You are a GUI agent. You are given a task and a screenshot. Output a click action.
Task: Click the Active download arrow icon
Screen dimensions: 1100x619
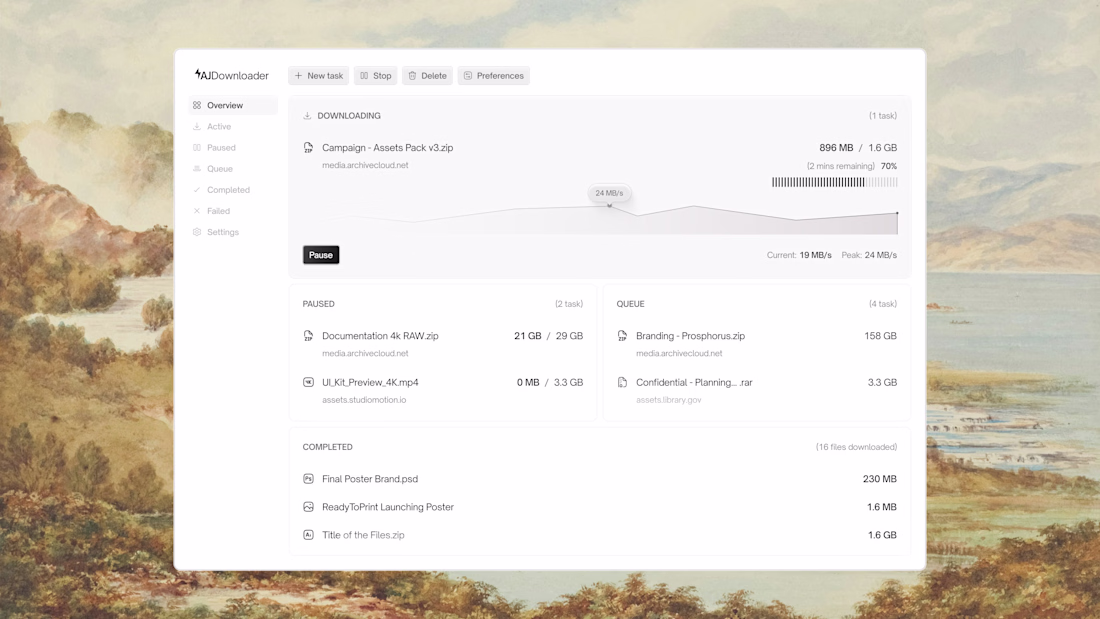click(x=197, y=126)
